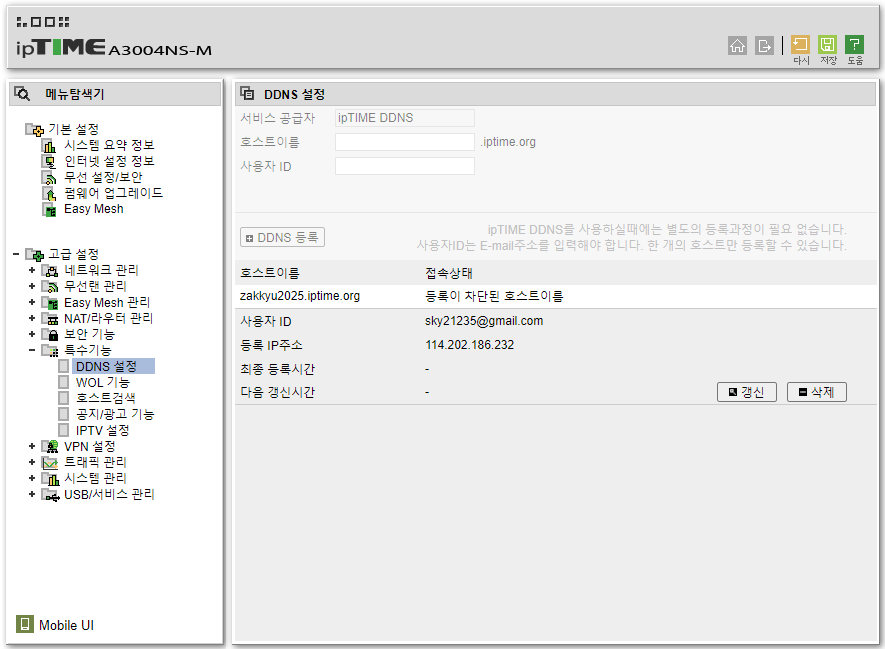
Task: Click the 114.202.186.232 IP address value
Action: pos(470,345)
